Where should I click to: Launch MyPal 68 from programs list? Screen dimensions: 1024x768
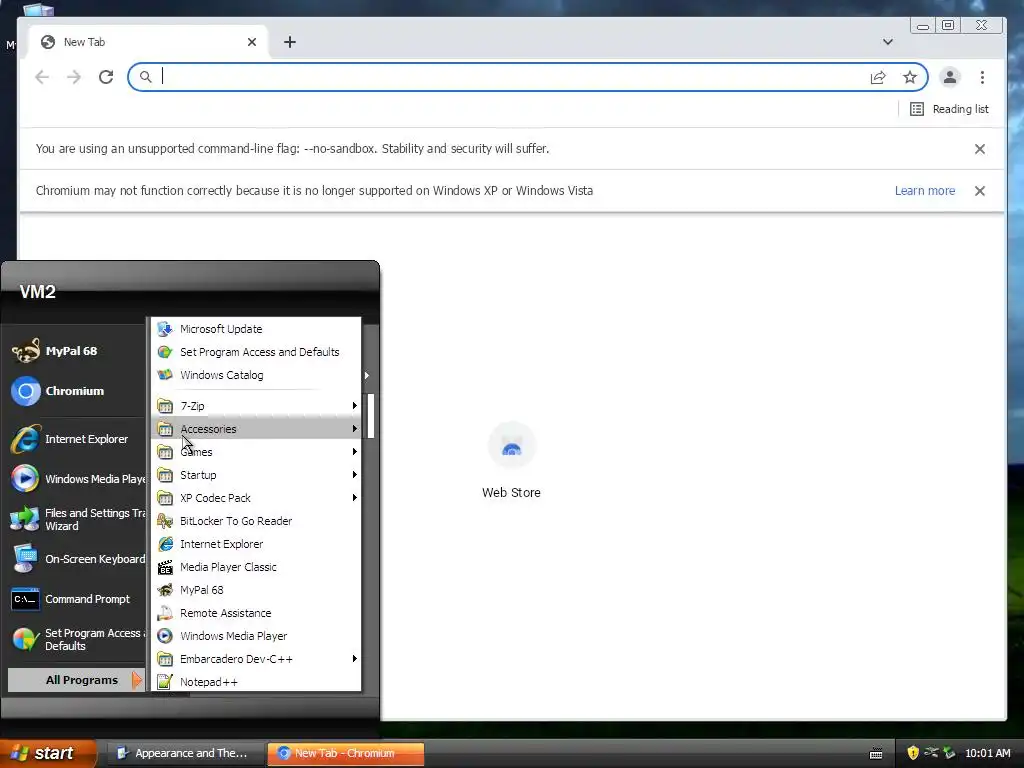tap(256, 590)
